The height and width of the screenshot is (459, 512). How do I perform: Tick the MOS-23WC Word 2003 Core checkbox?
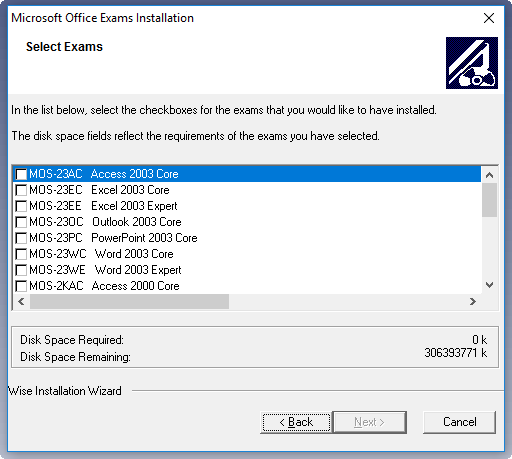coord(21,254)
